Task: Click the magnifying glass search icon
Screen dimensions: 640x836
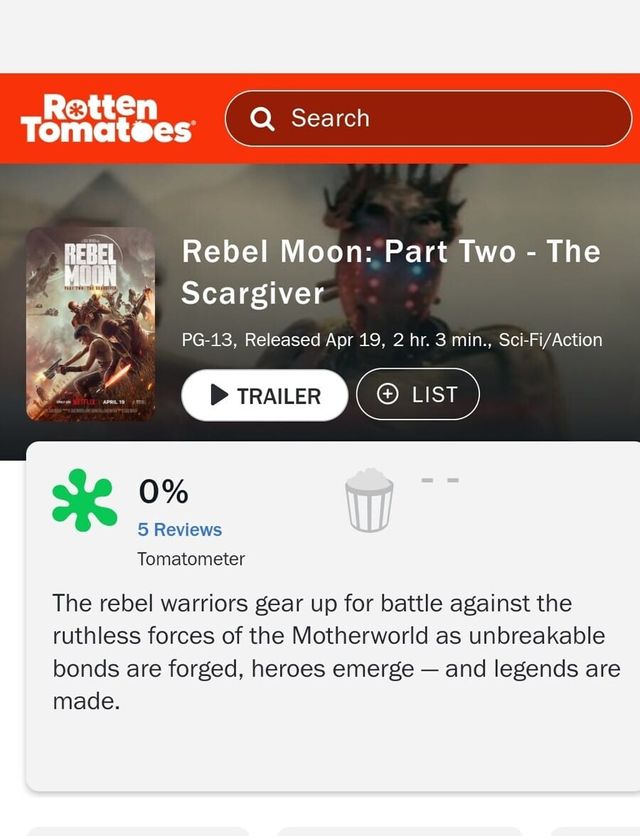Action: [263, 119]
